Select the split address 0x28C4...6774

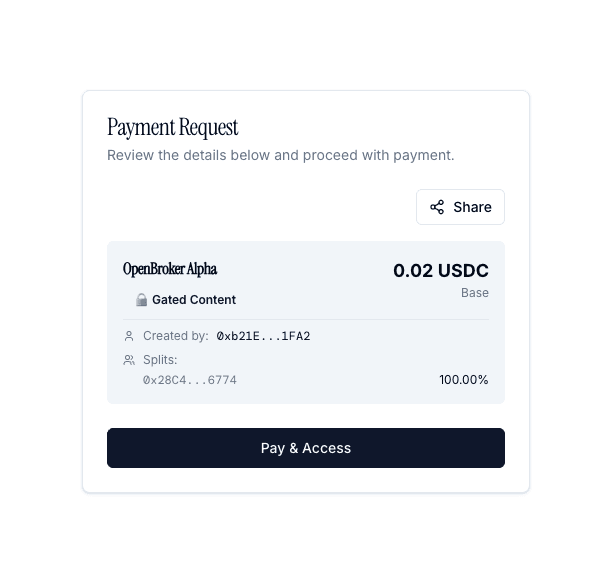(190, 380)
